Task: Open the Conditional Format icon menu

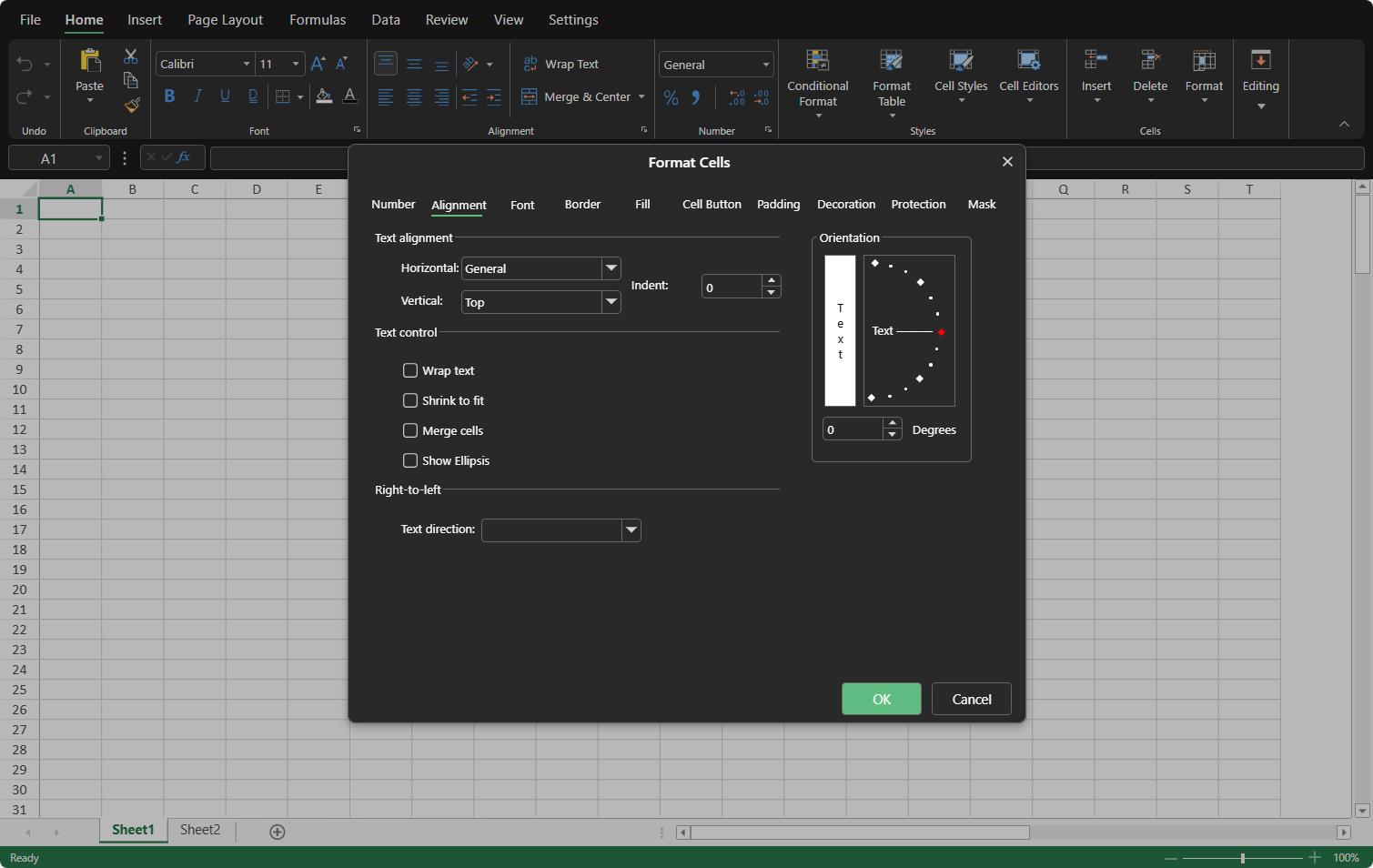Action: (x=817, y=62)
